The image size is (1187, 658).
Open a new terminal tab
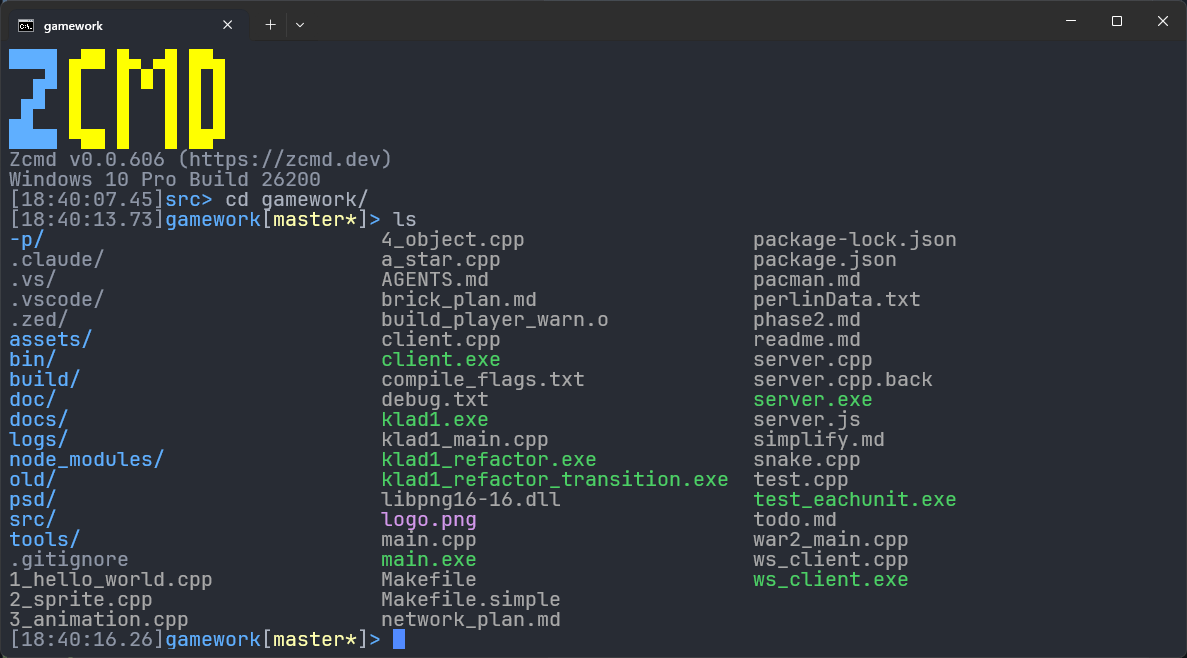(270, 25)
